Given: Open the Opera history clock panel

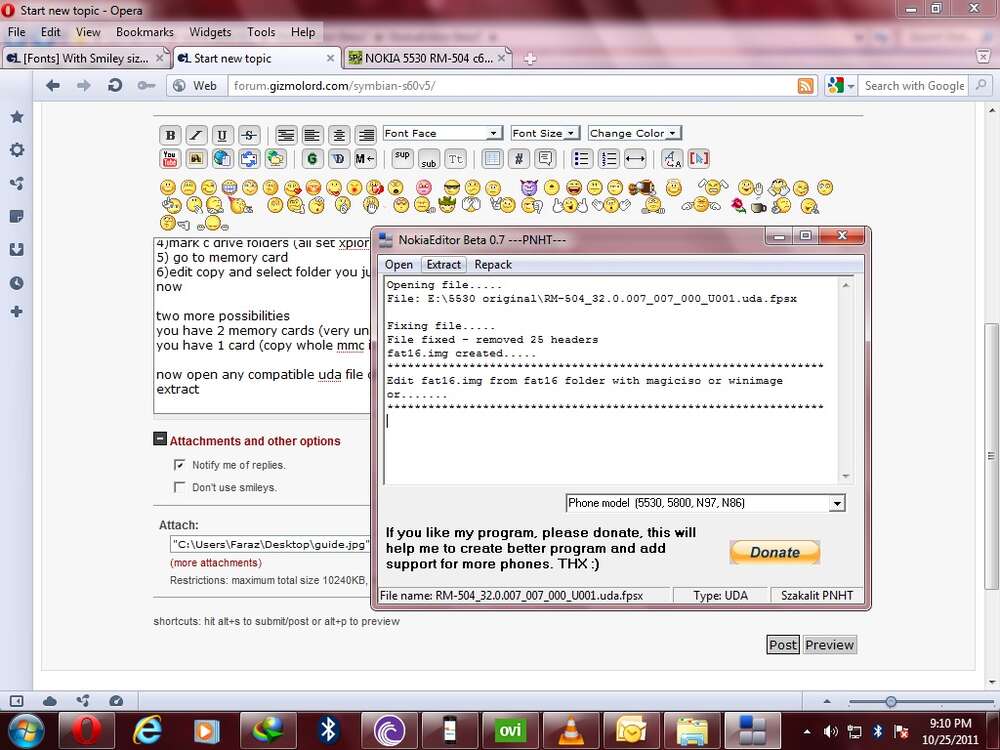Looking at the screenshot, I should [17, 283].
